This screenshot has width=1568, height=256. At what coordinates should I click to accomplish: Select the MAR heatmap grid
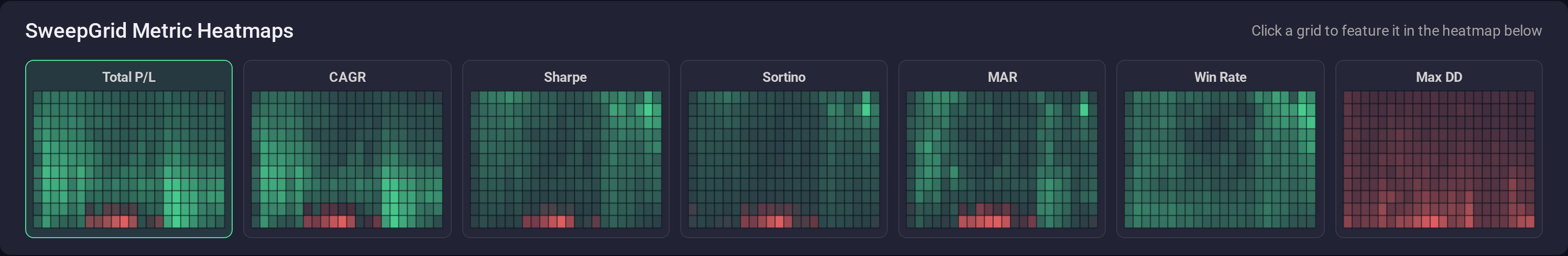coord(1002,149)
